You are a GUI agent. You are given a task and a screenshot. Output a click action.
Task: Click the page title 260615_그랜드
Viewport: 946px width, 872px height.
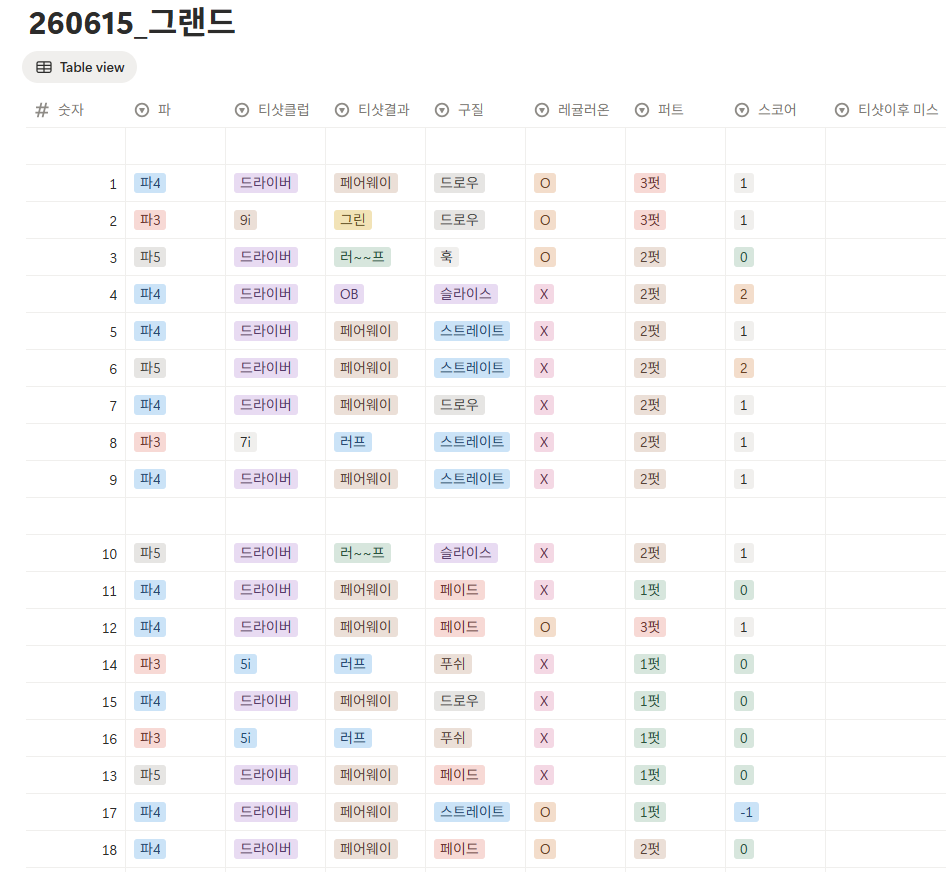132,23
